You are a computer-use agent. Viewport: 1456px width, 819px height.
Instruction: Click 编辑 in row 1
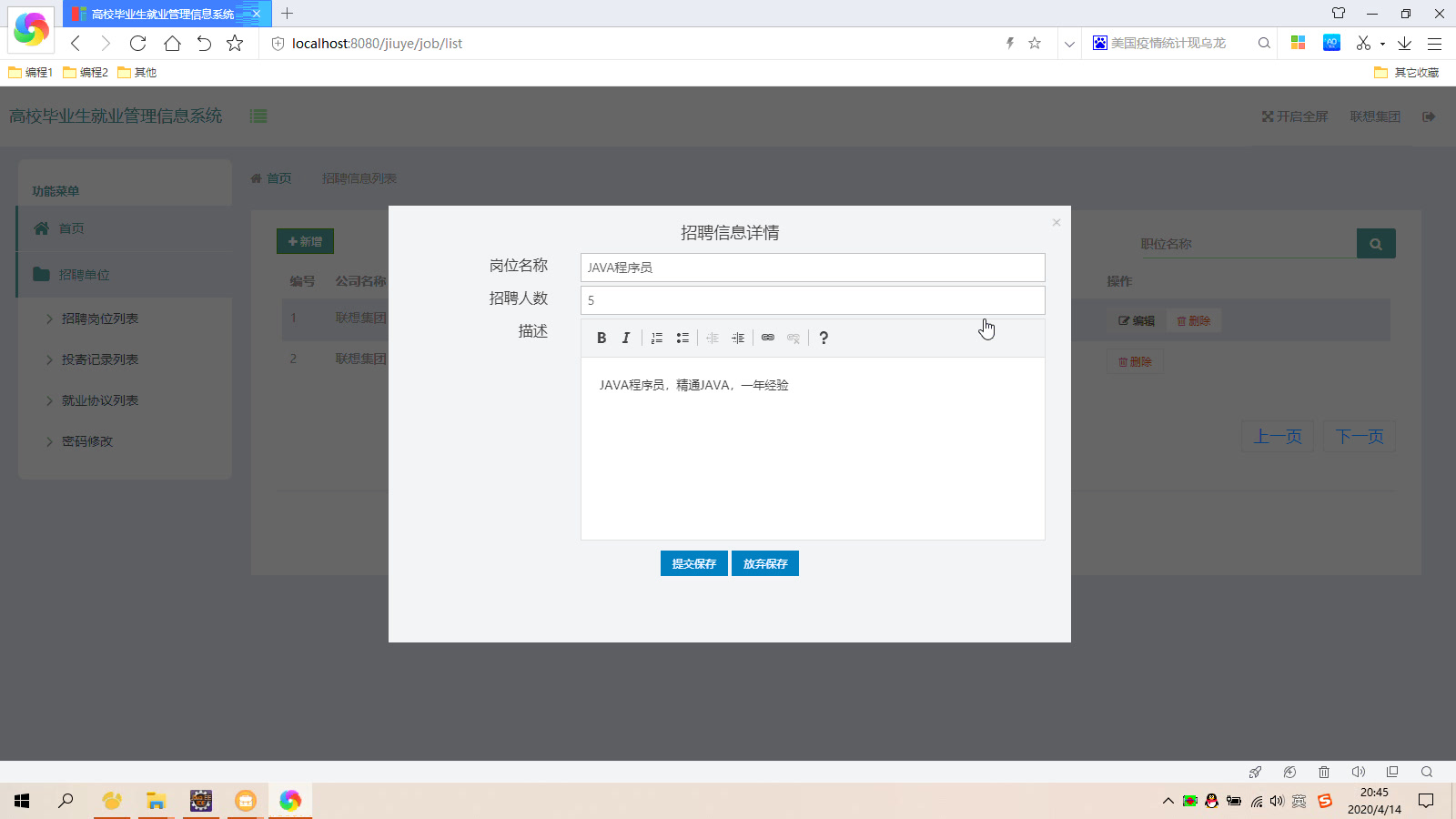tap(1137, 320)
